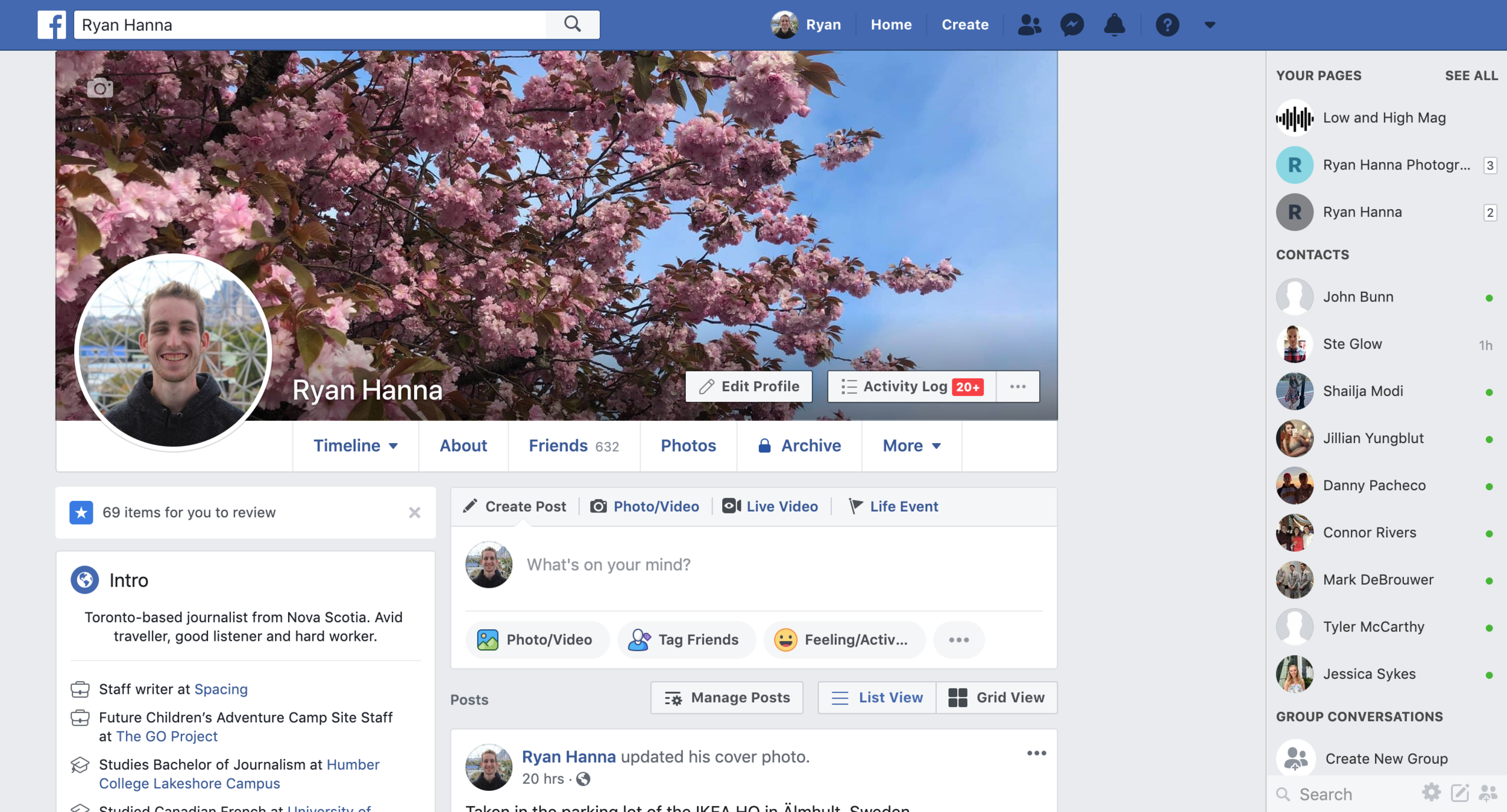Open the cover more options ellipsis
Viewport: 1507px width, 812px height.
point(1018,386)
